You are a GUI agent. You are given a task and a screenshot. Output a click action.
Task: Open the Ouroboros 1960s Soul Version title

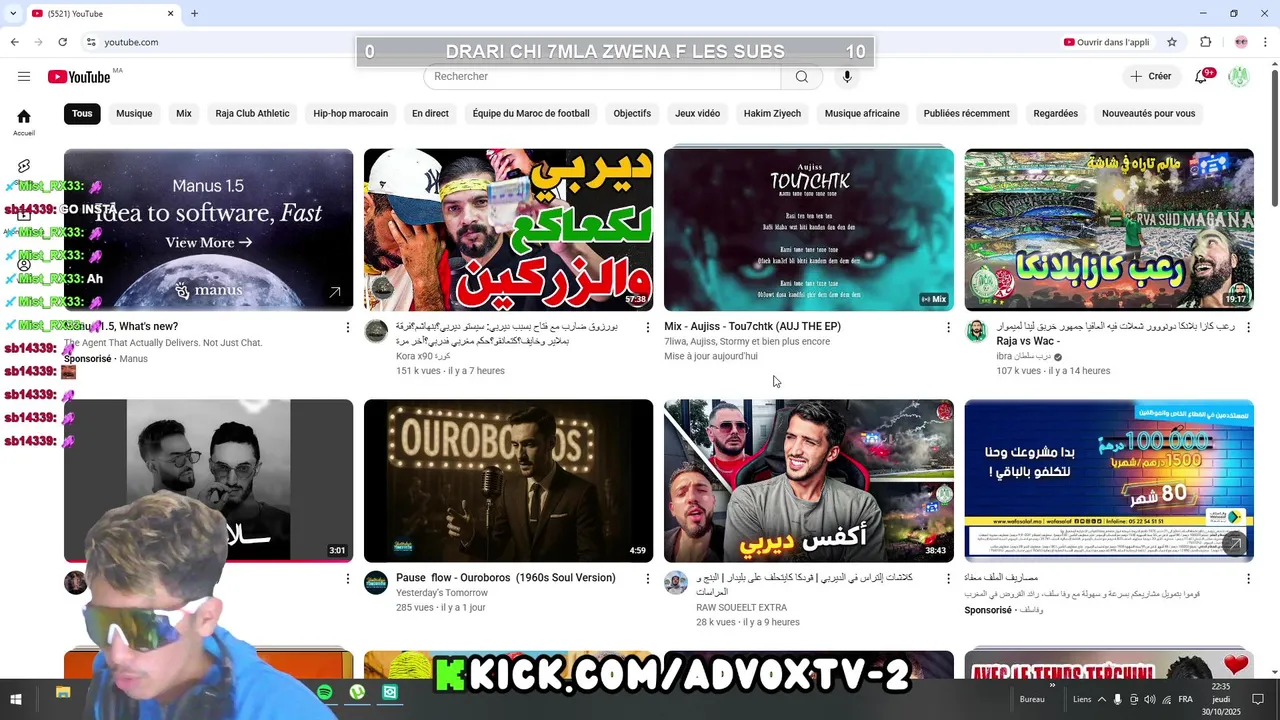click(506, 578)
